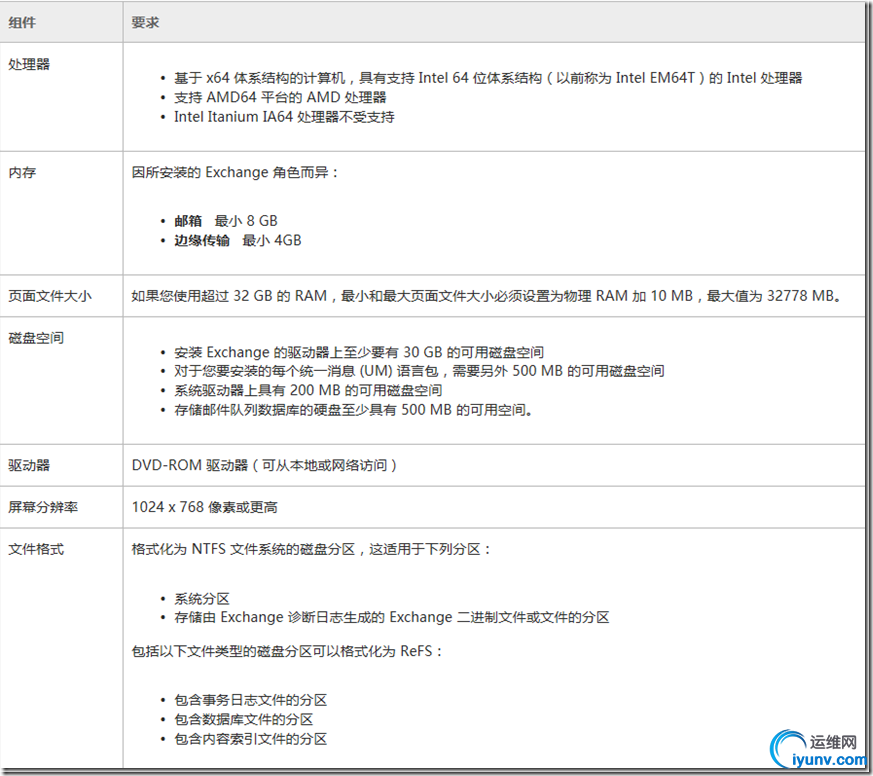Click the 组件 column header
873x776 pixels.
pos(22,22)
